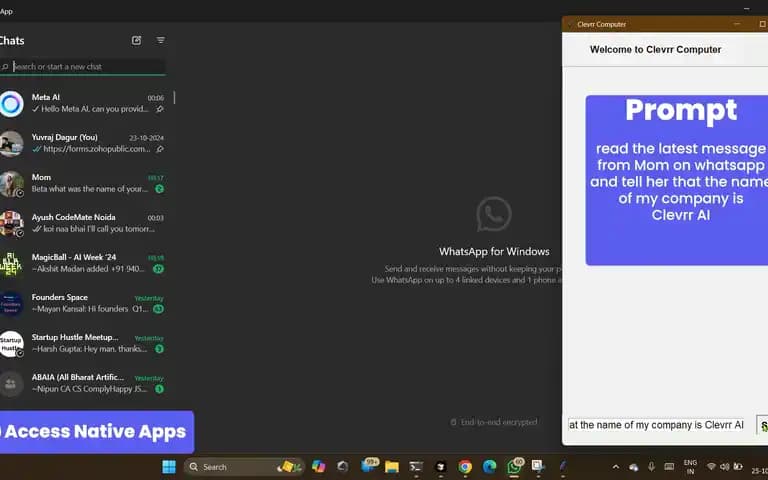Image resolution: width=768 pixels, height=480 pixels.
Task: Open the feather pen app in taskbar
Action: (x=563, y=467)
